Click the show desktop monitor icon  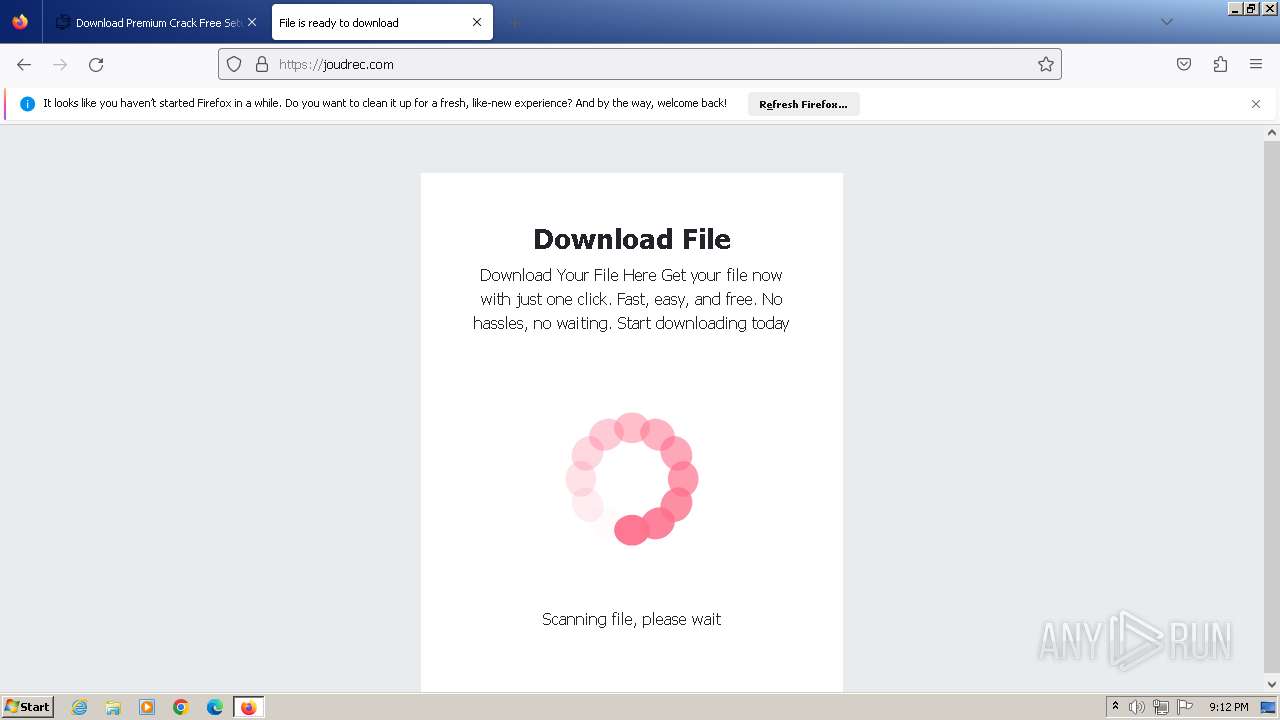coord(1268,707)
